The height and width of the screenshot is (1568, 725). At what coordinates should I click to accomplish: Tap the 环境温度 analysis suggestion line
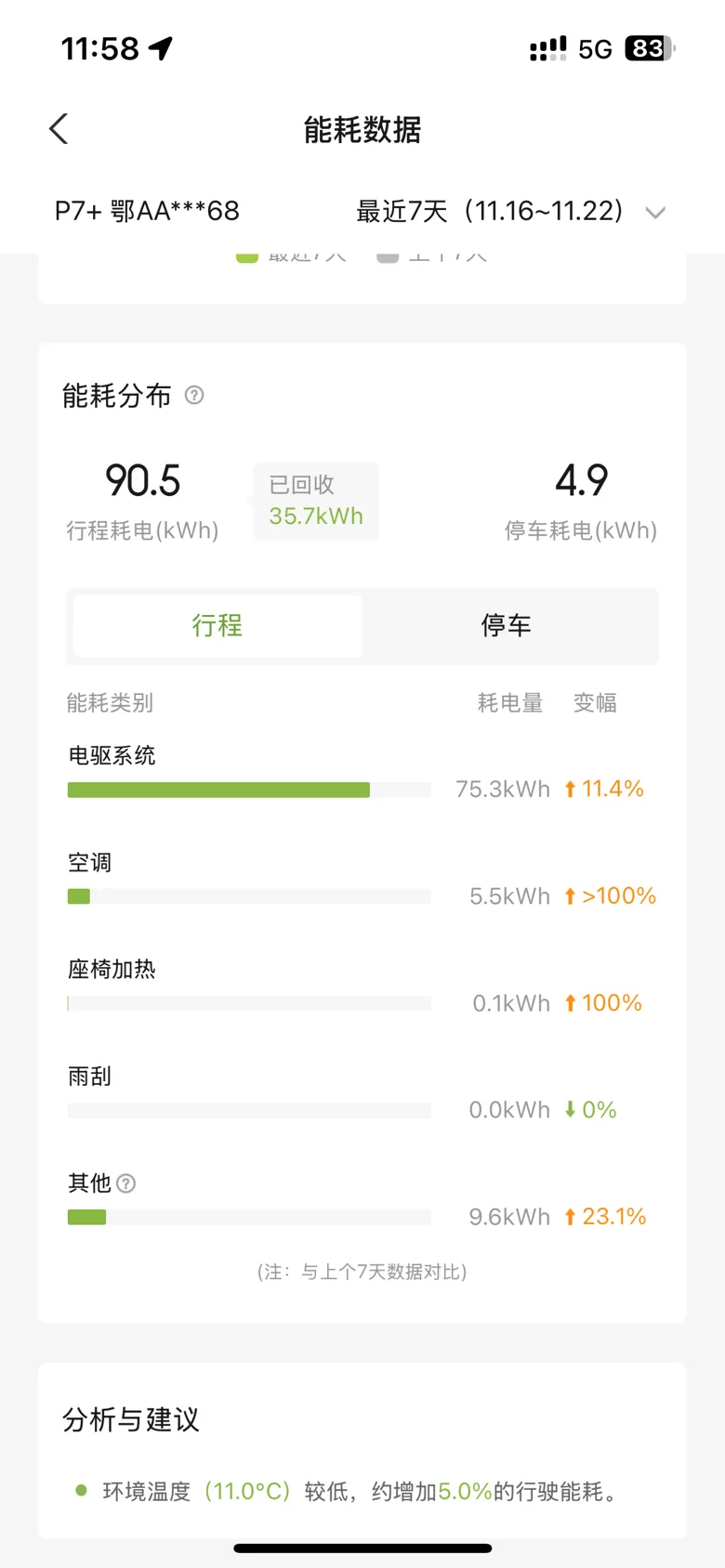pyautogui.click(x=349, y=1492)
